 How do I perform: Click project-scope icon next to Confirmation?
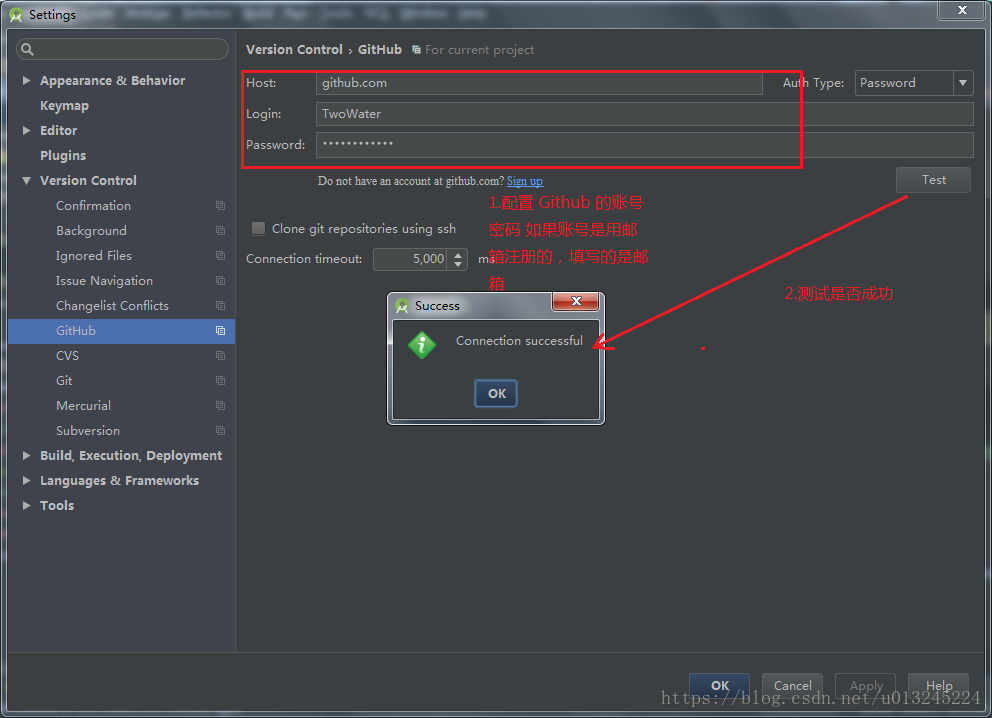(x=220, y=206)
